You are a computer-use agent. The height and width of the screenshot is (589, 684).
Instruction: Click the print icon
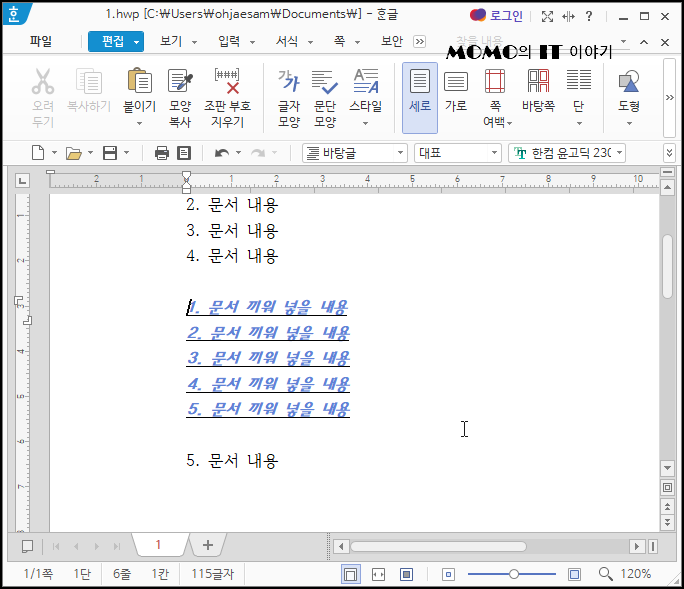click(161, 153)
